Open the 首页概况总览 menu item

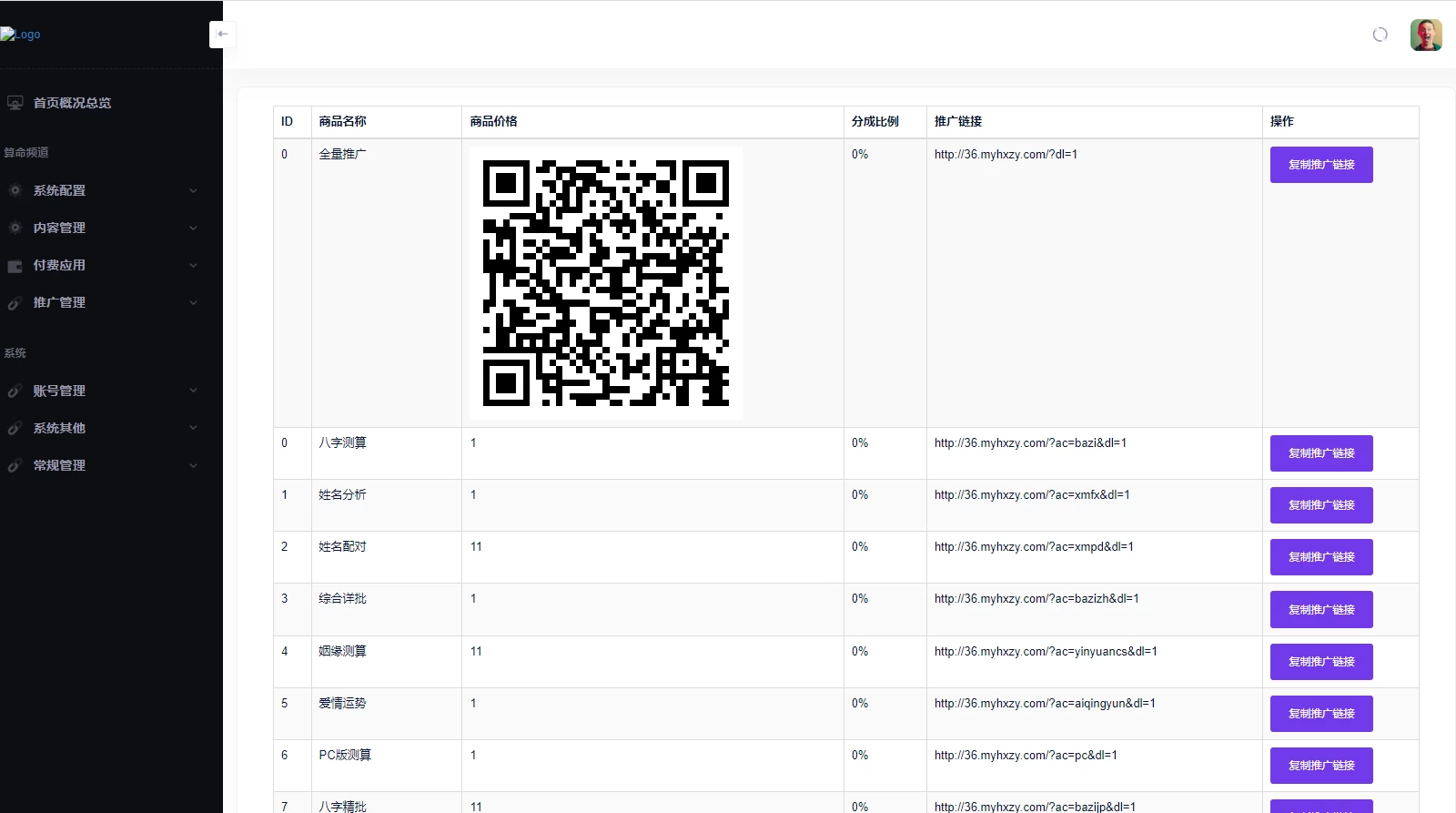click(72, 103)
